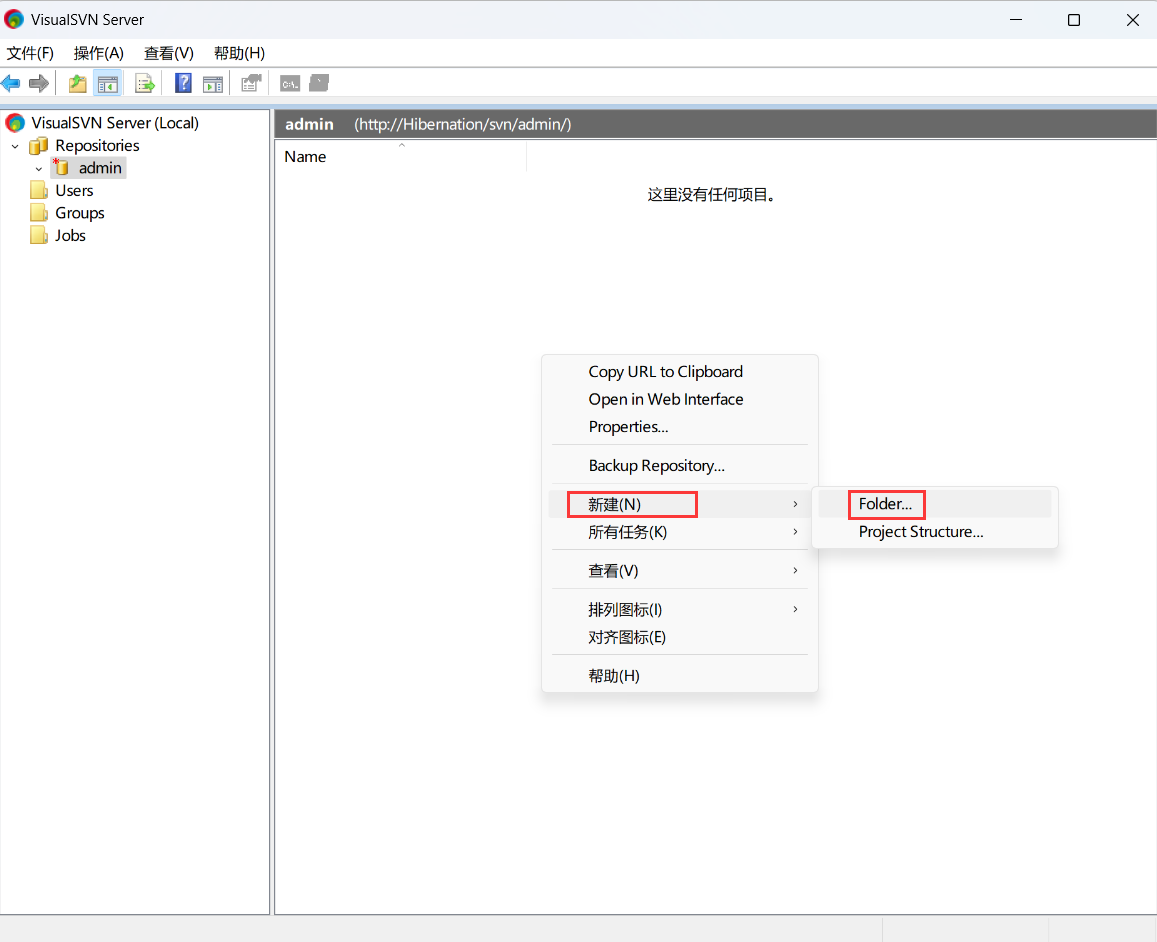Click the Users folder icon

(x=39, y=190)
